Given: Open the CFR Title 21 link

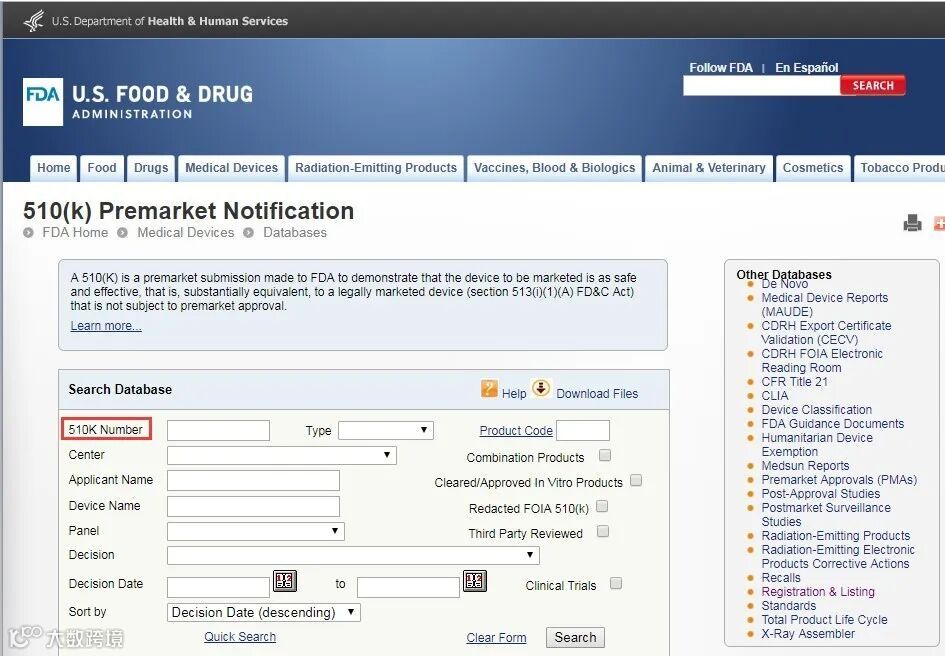Looking at the screenshot, I should point(794,382).
